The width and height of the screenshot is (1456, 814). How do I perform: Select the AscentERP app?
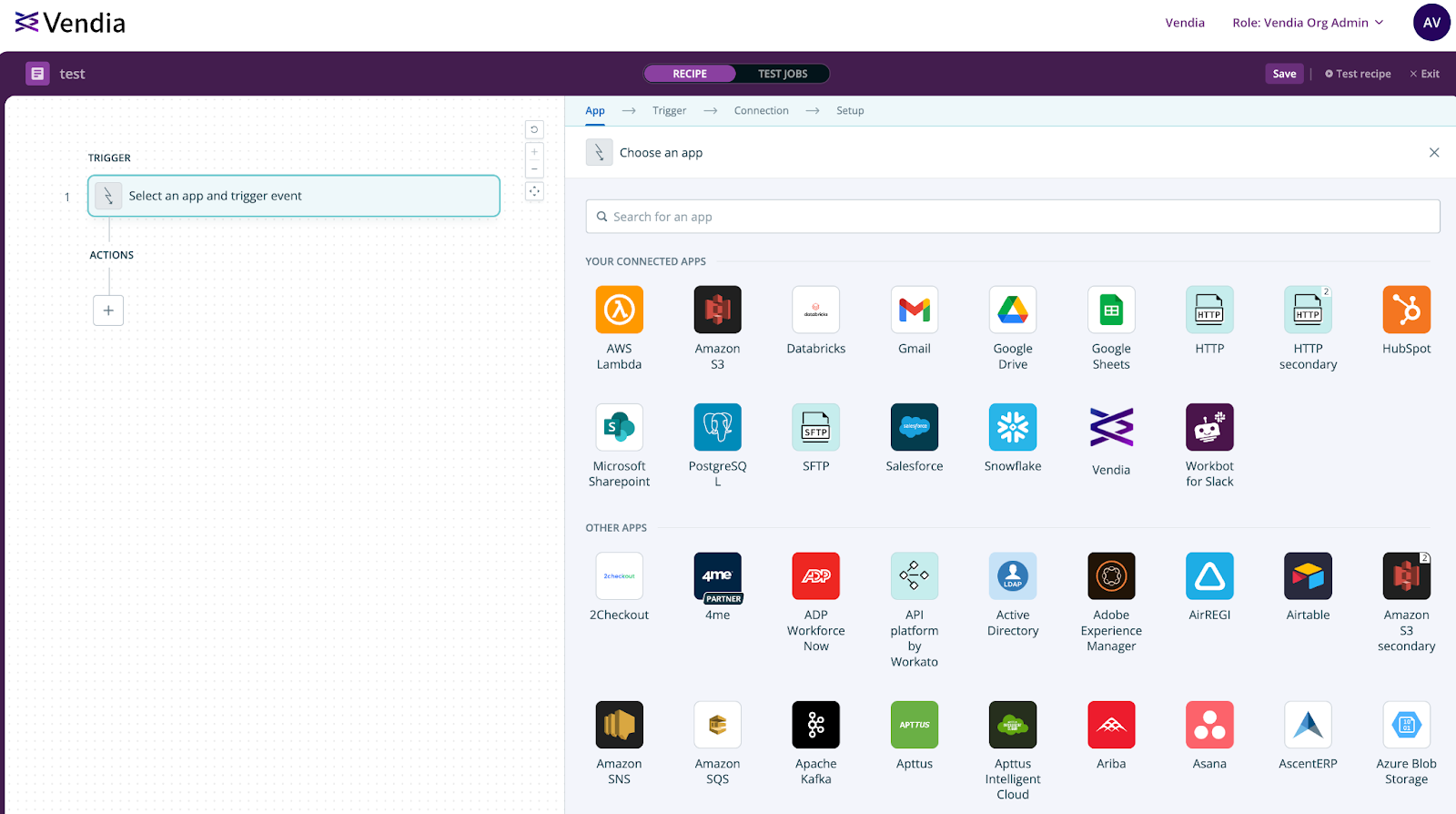[x=1308, y=724]
